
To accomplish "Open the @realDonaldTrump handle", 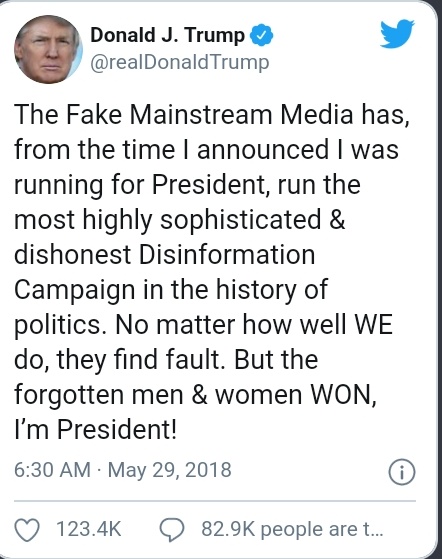I will [x=180, y=63].
